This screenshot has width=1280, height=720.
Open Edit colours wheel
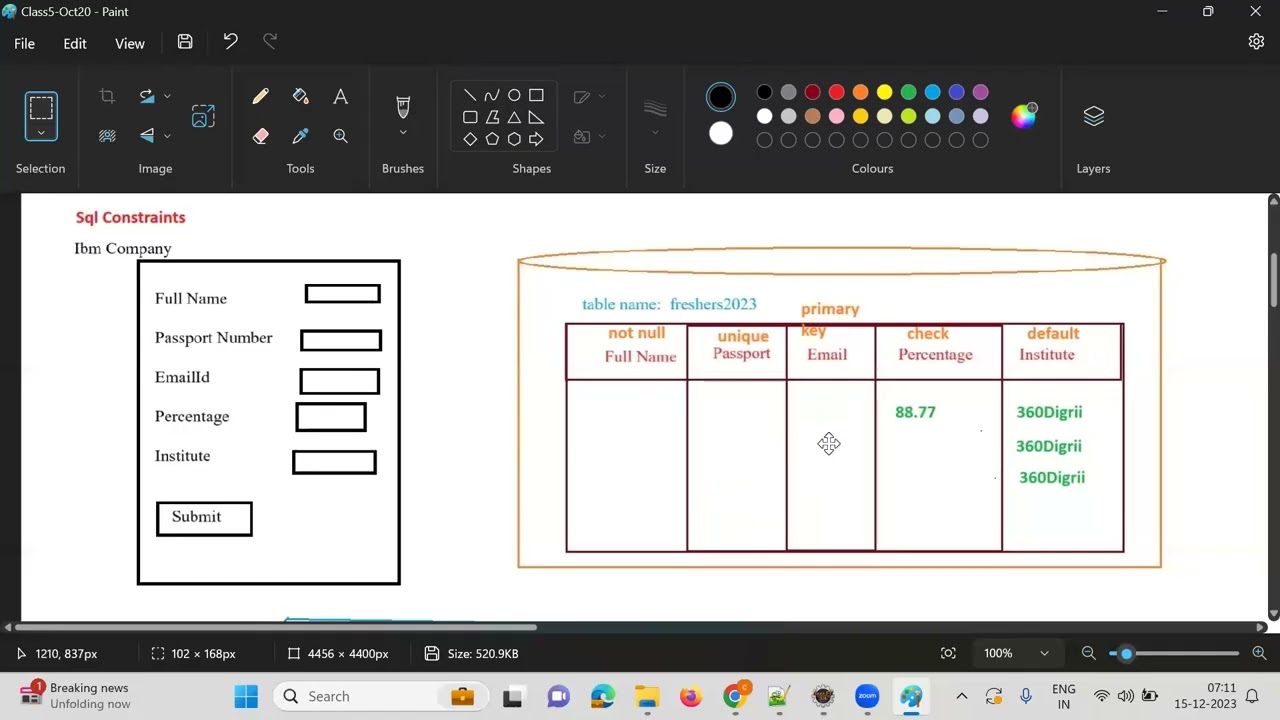click(x=1023, y=116)
